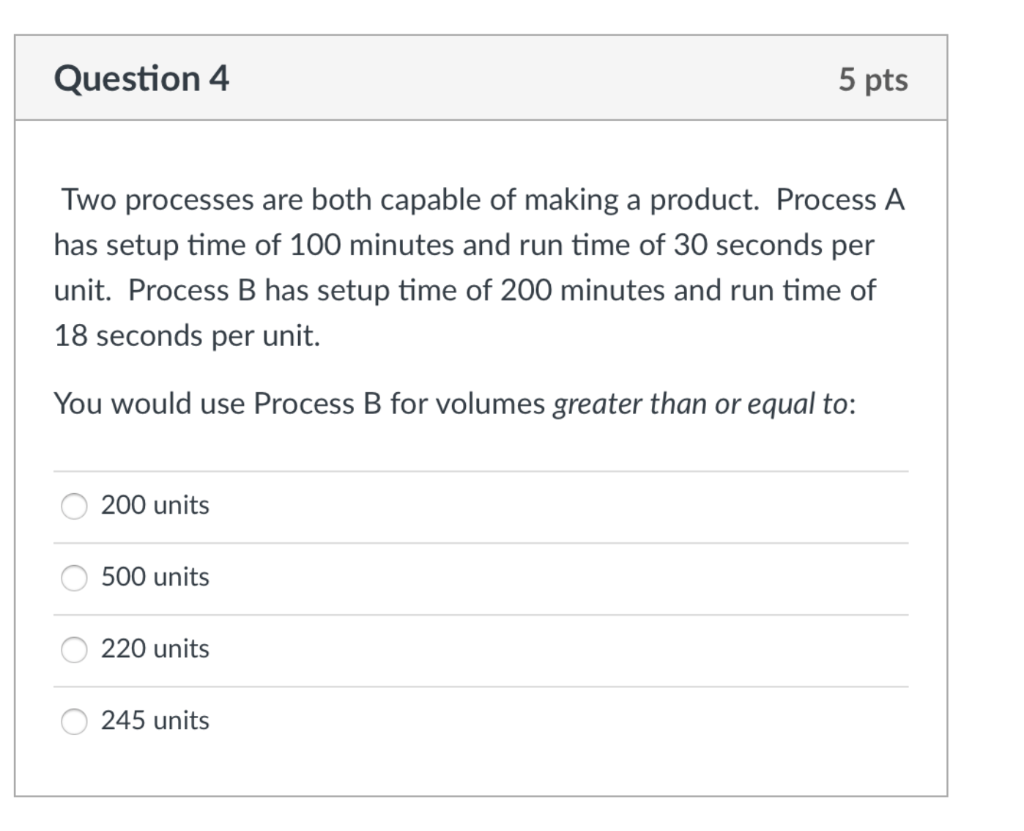
Task: Click the question description paragraph
Action: click(x=480, y=267)
